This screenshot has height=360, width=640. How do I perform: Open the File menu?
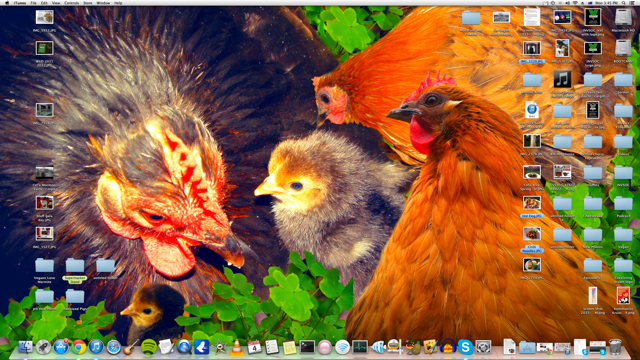[x=33, y=3]
